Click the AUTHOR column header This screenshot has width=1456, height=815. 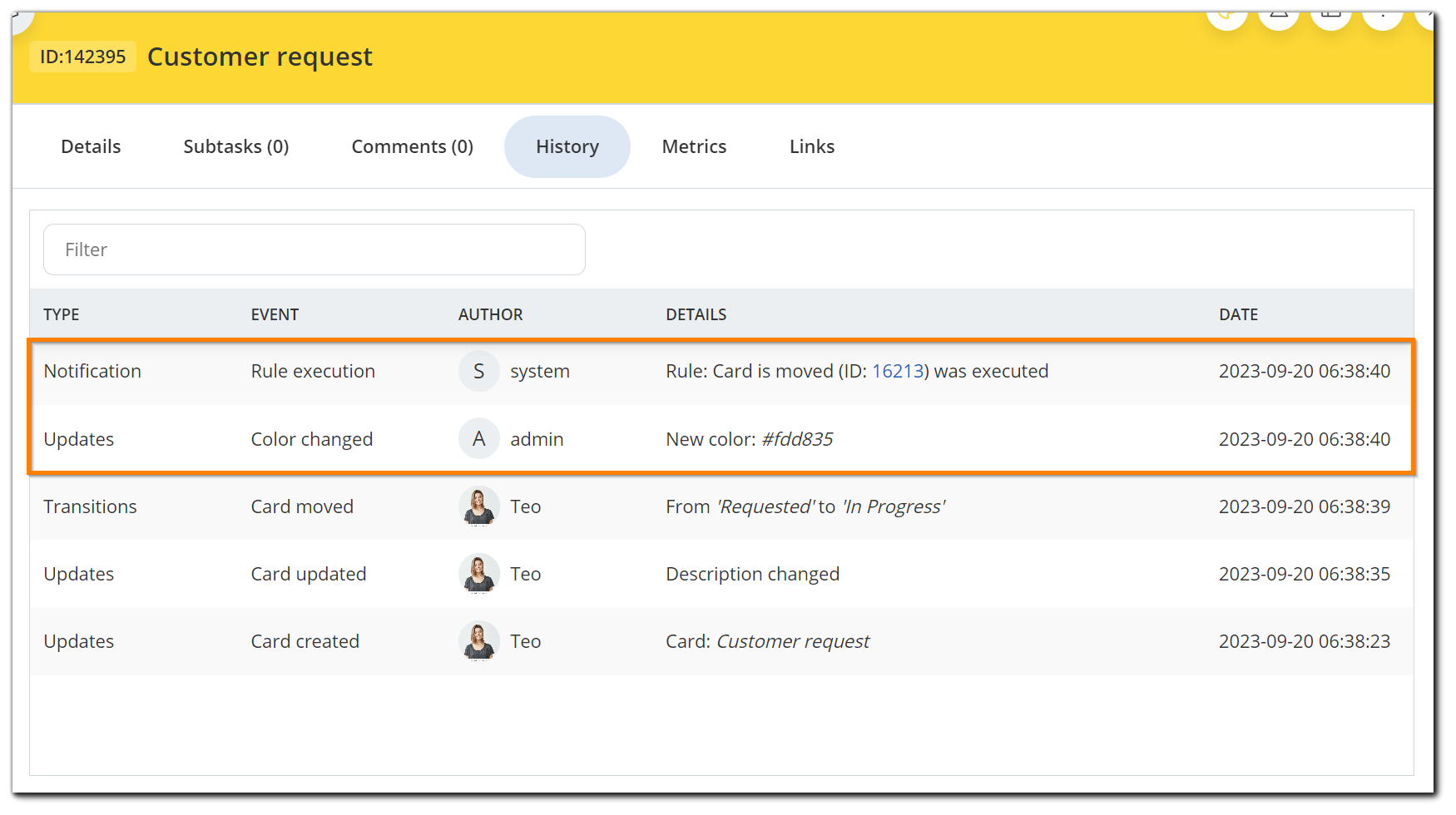(490, 315)
